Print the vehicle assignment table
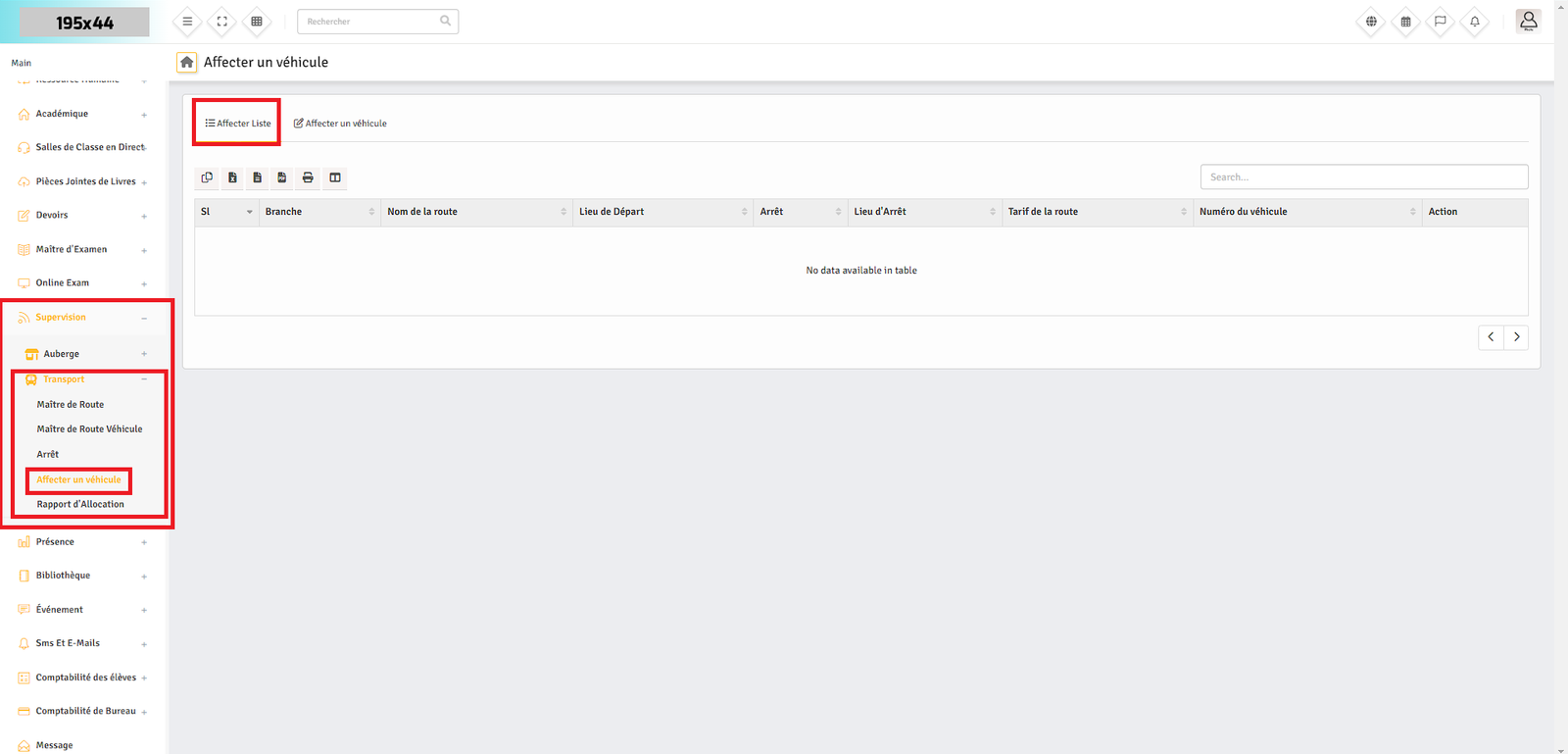Image resolution: width=1568 pixels, height=754 pixels. point(308,177)
